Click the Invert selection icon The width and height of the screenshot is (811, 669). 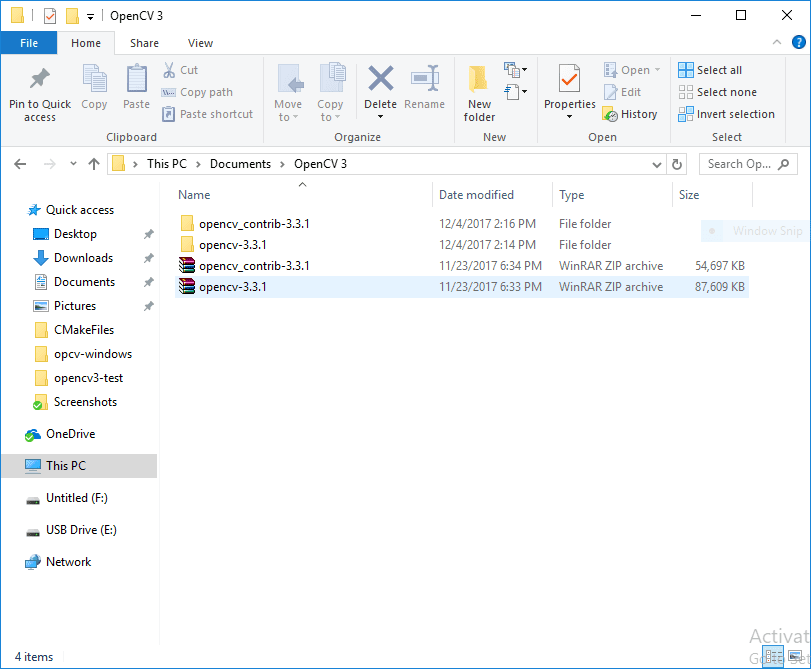[686, 114]
